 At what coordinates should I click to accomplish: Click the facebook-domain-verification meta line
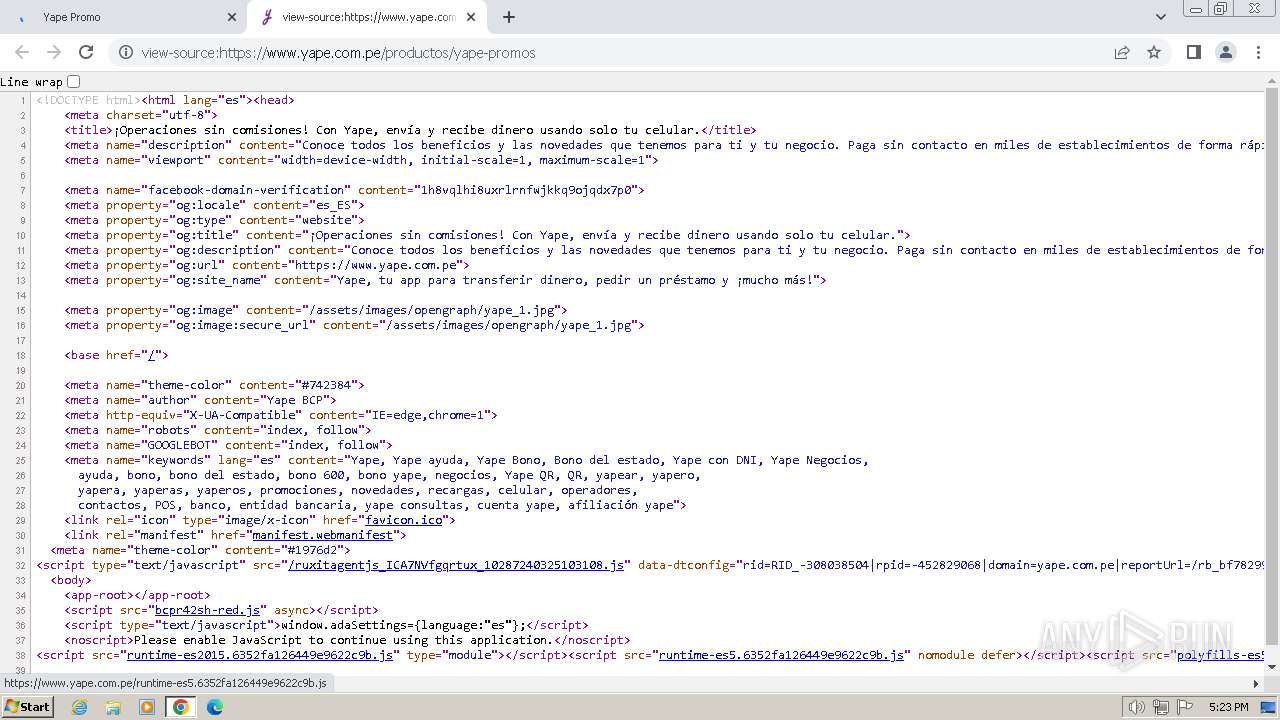click(x=354, y=190)
